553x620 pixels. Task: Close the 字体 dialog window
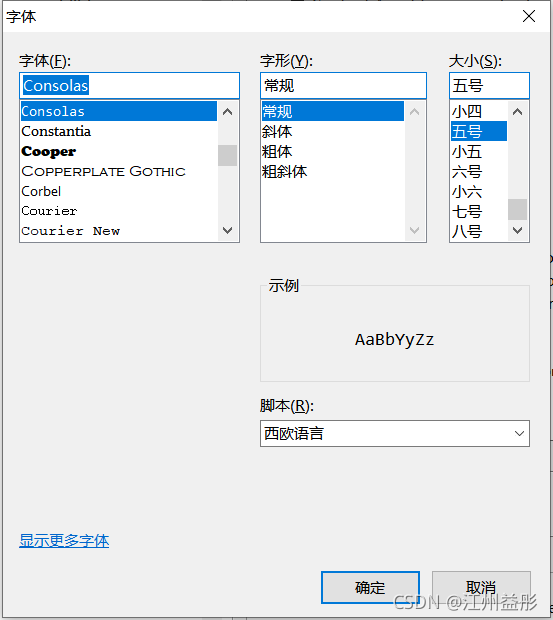coord(528,16)
